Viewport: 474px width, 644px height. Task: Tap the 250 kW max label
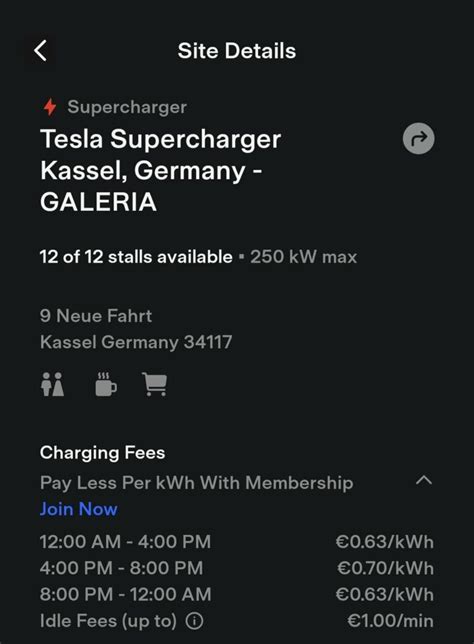pyautogui.click(x=304, y=257)
